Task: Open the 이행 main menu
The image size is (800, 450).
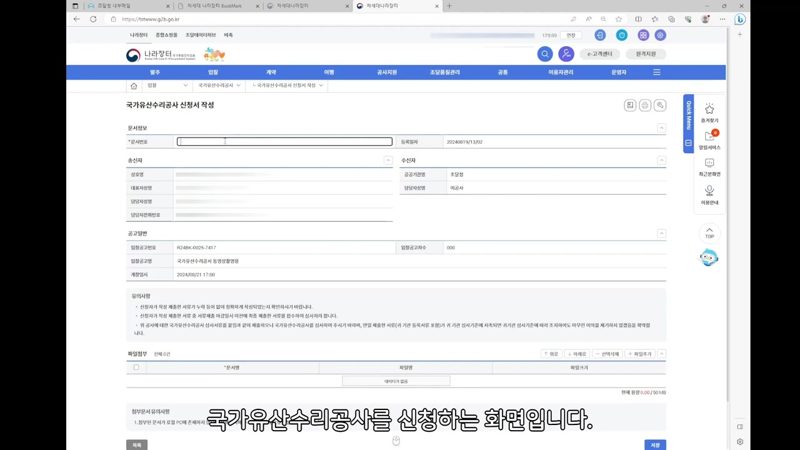Action: click(329, 72)
